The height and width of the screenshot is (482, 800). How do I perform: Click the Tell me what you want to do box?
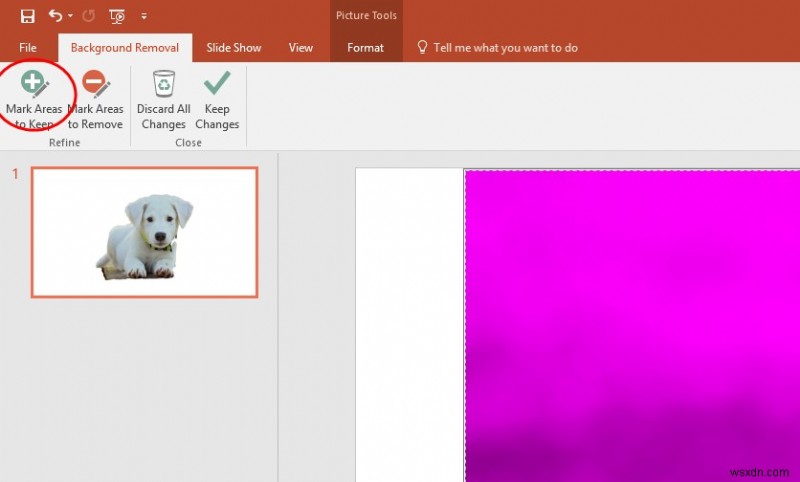tap(497, 48)
